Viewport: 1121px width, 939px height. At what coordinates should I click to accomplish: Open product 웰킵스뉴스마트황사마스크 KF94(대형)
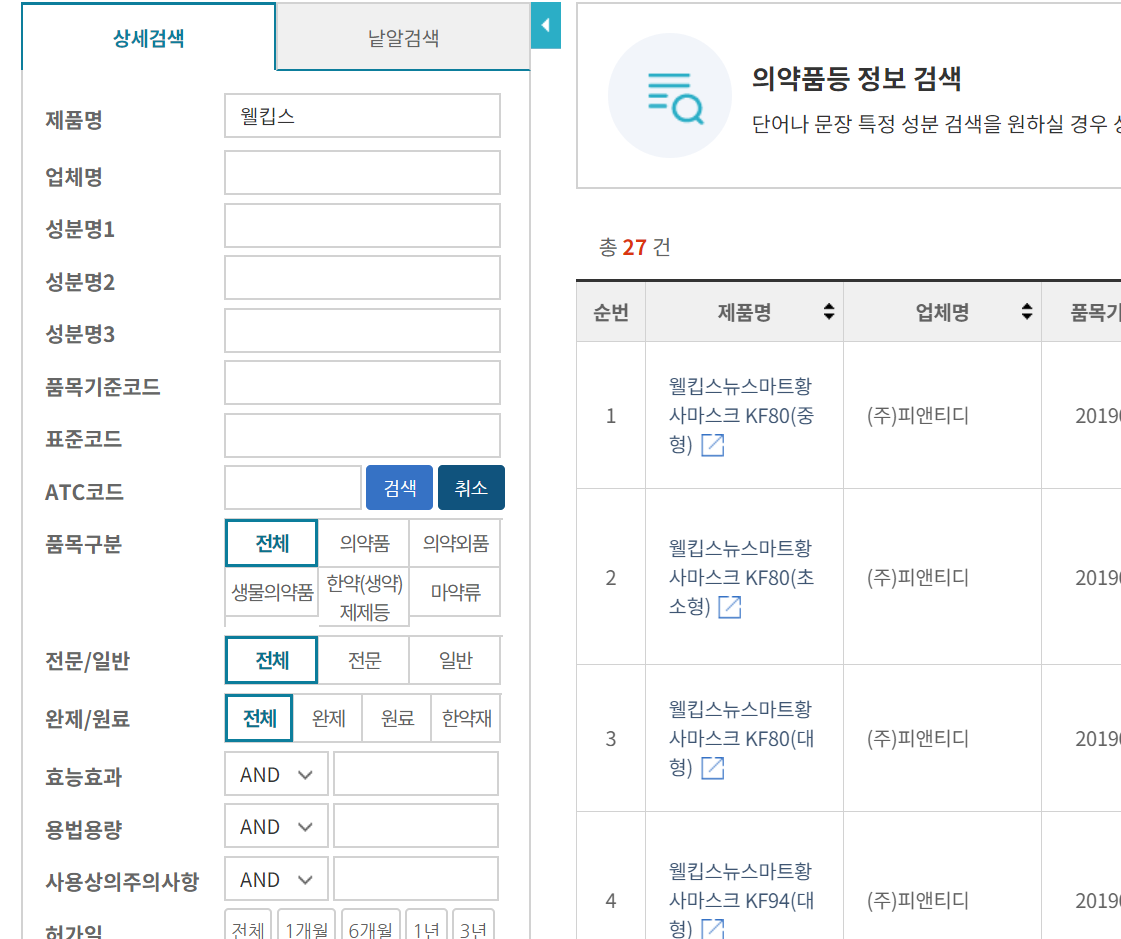[x=741, y=900]
